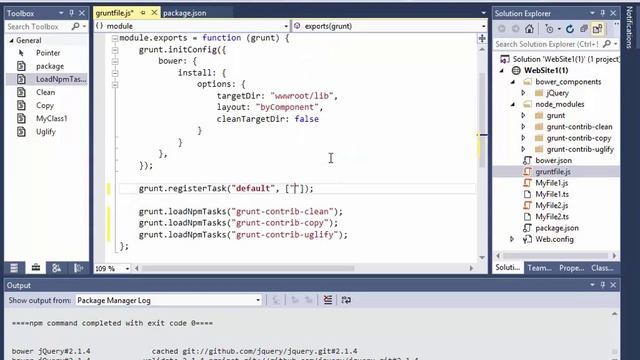
Task: Toggle Word Wrap in Output toolbar
Action: 346,300
